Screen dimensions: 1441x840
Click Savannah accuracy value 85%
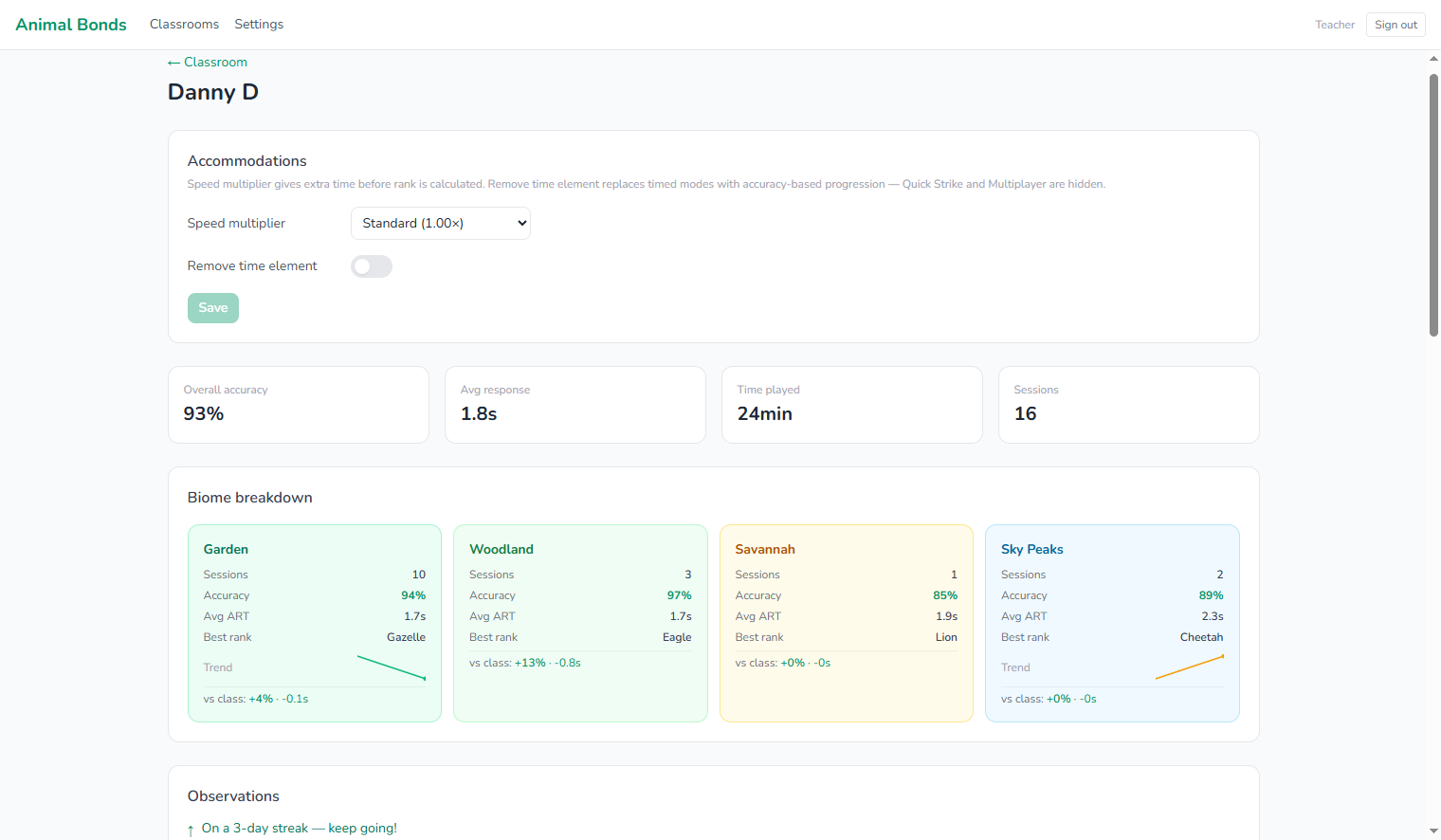[945, 595]
